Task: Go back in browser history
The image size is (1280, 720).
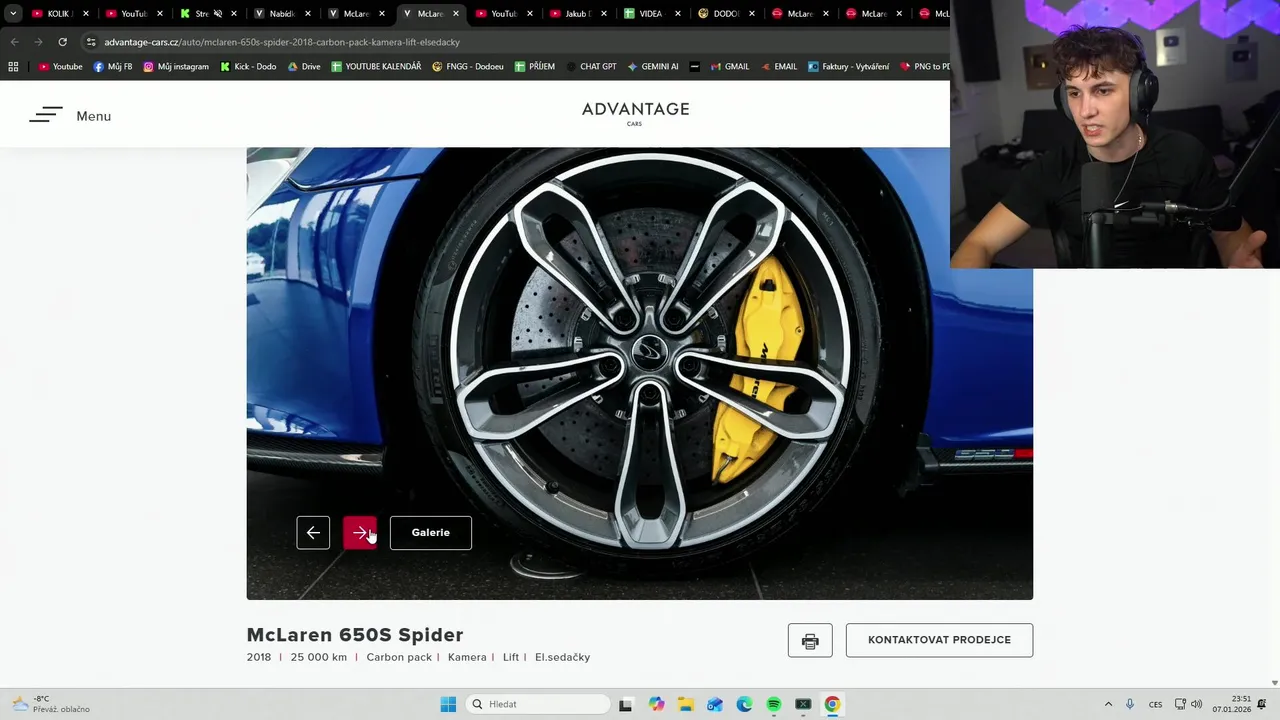Action: [x=14, y=42]
